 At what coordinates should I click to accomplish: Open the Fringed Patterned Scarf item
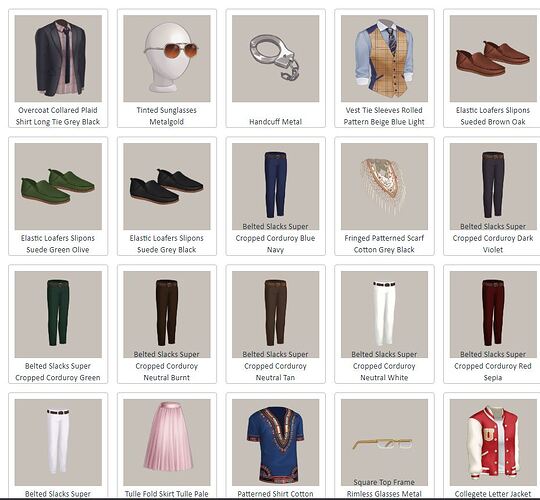[384, 196]
